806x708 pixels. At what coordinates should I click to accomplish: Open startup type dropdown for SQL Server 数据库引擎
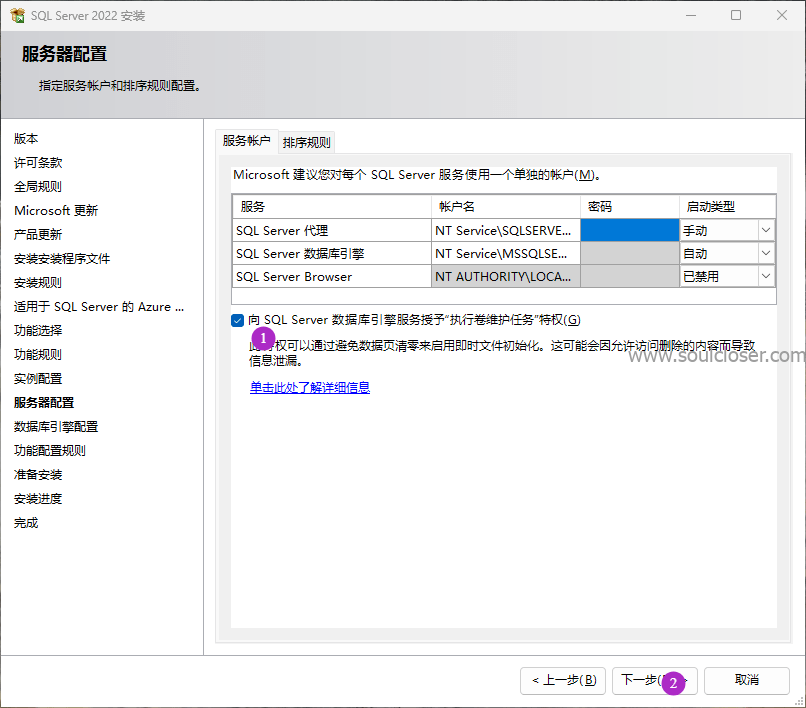click(x=766, y=253)
